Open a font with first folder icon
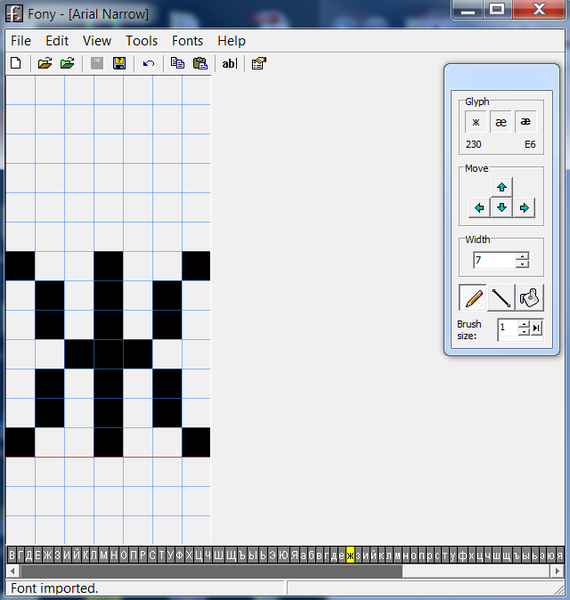Image resolution: width=570 pixels, height=600 pixels. (45, 63)
